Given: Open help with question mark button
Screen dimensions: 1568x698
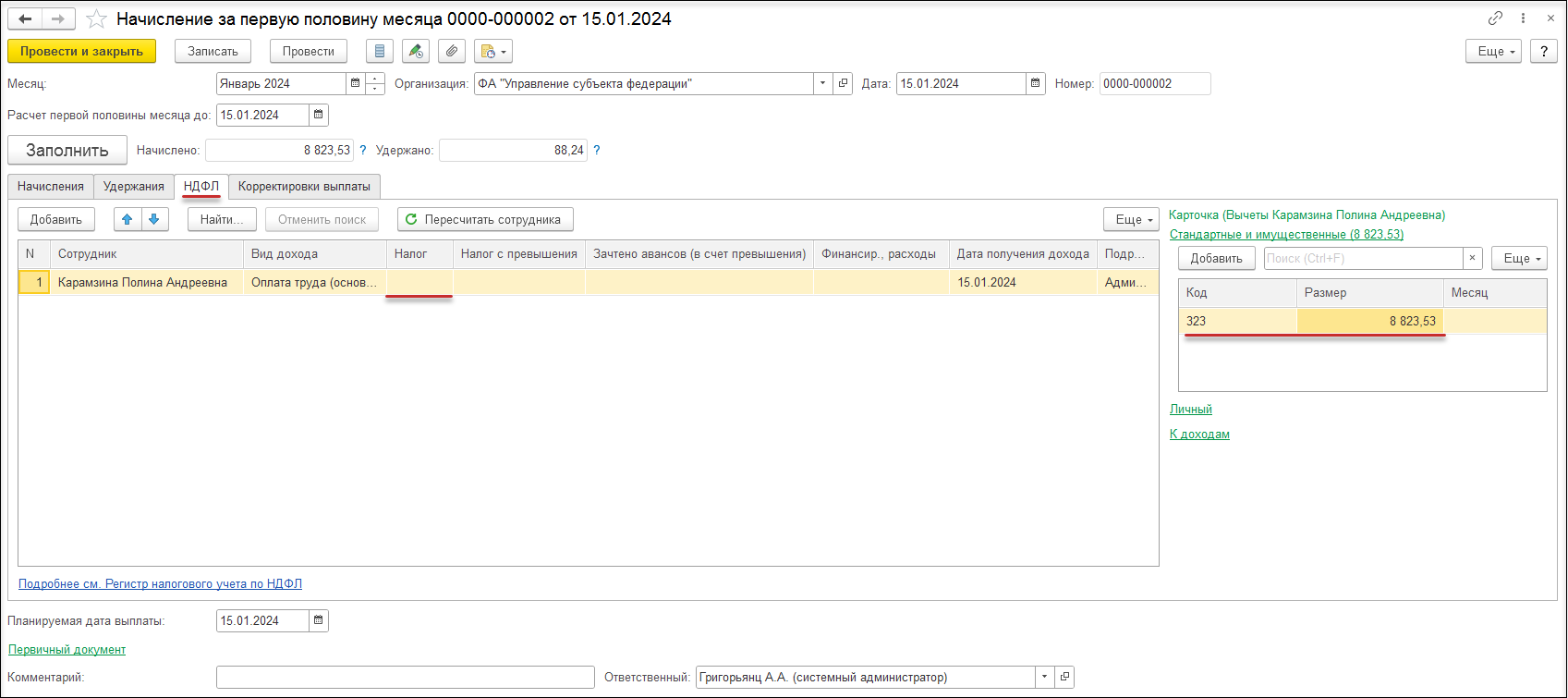Looking at the screenshot, I should click(x=1544, y=52).
